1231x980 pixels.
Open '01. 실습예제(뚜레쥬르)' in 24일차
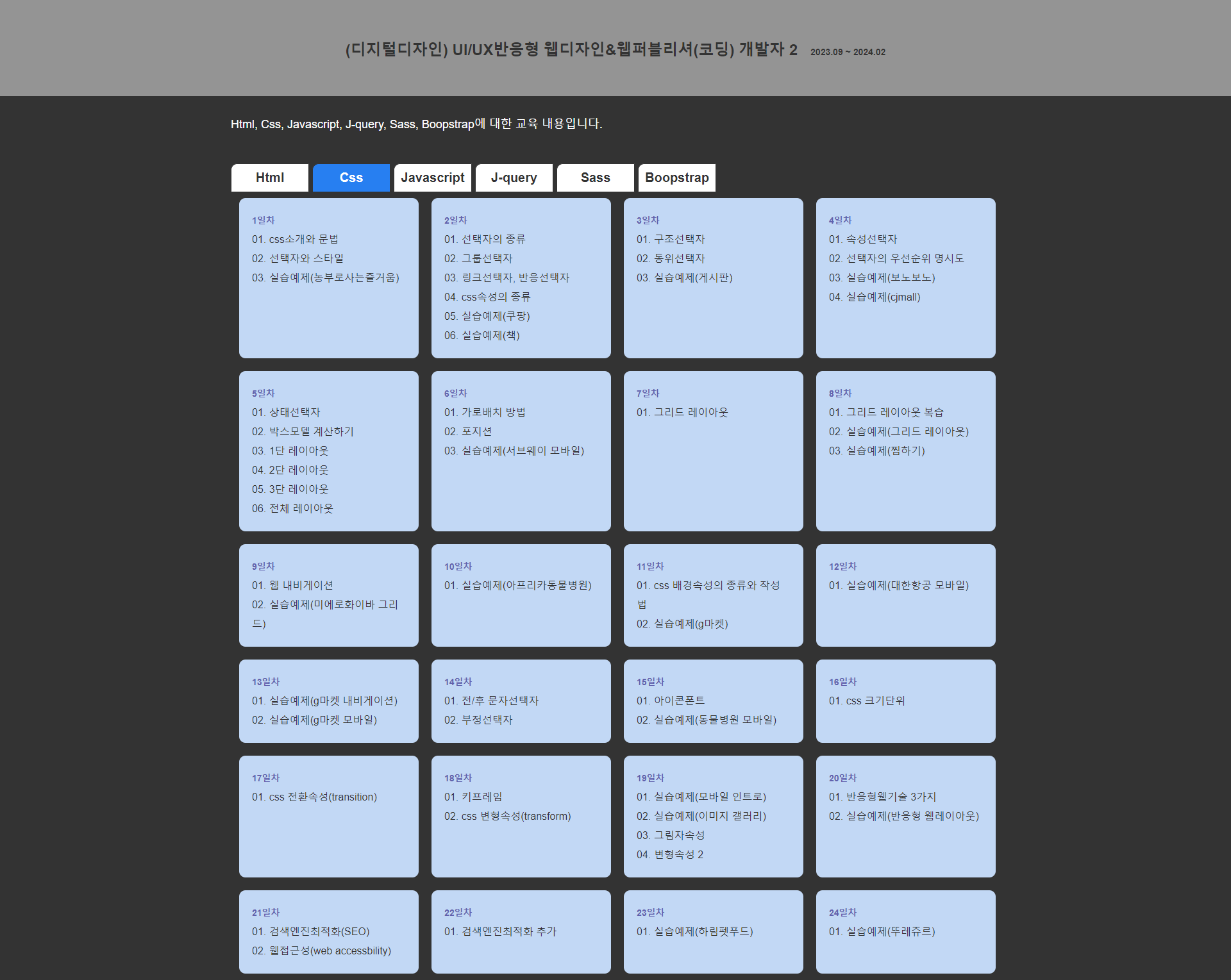tap(882, 931)
